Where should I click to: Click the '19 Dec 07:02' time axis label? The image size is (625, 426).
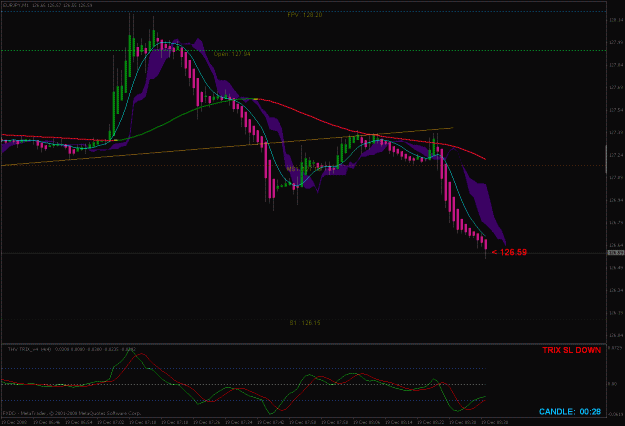[110, 422]
